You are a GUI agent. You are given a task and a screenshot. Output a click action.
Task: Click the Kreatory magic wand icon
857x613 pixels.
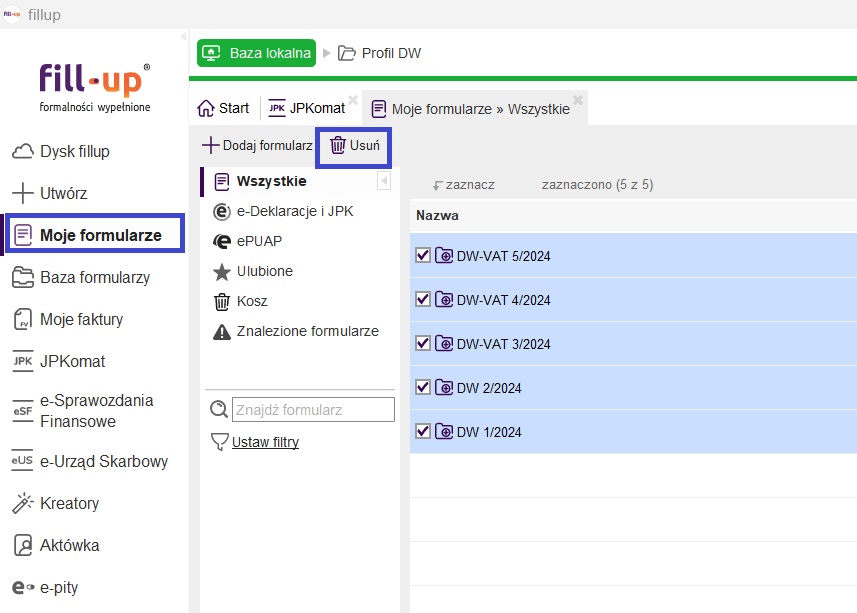[23, 503]
